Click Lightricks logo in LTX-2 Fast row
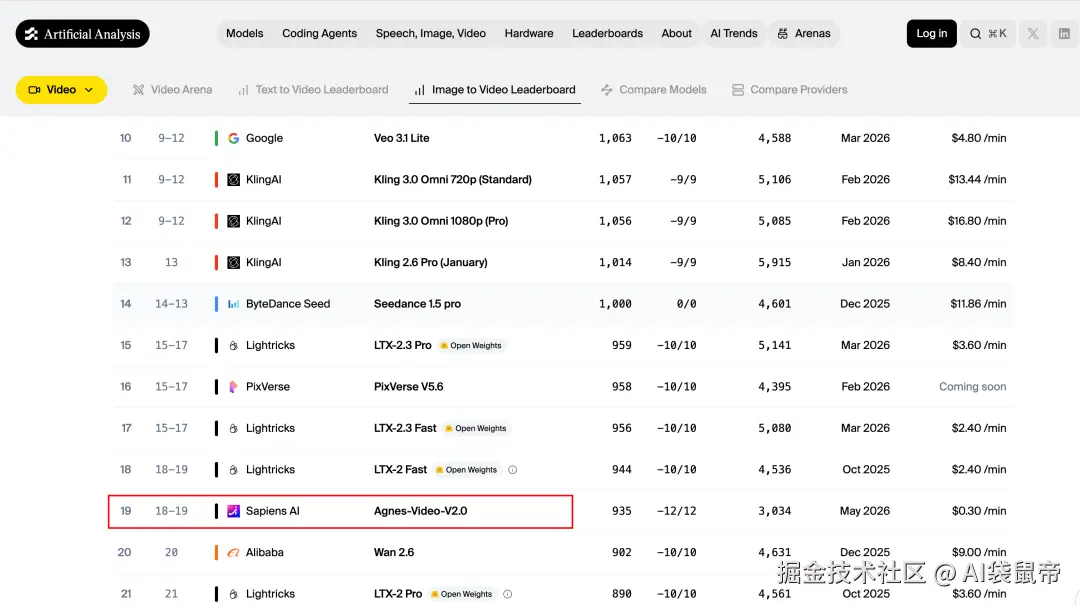The image size is (1080, 605). (x=233, y=470)
